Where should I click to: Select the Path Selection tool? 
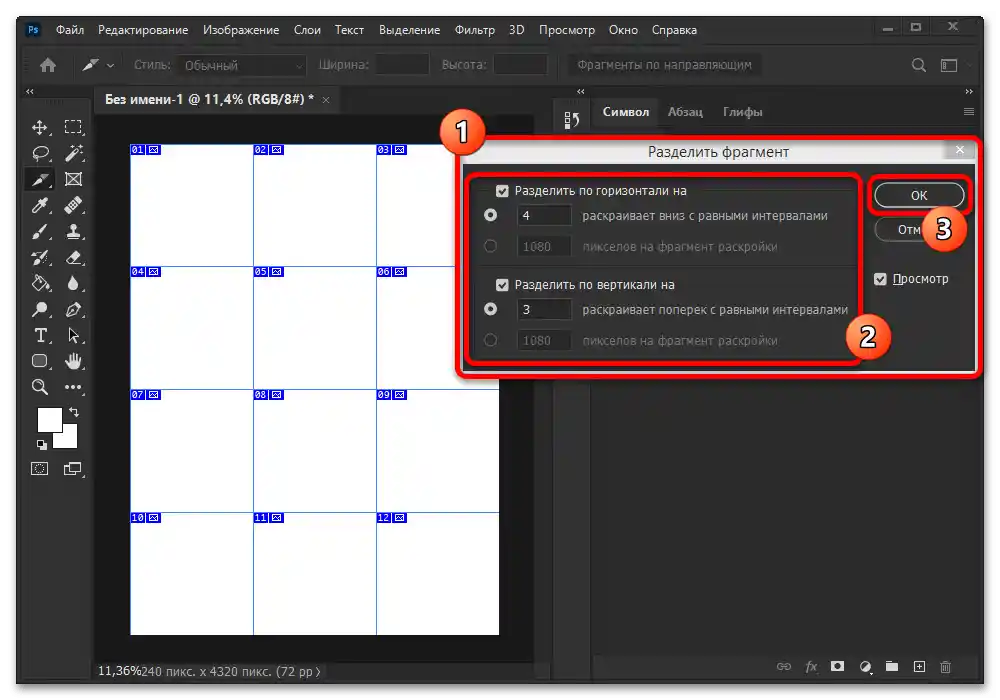point(73,335)
